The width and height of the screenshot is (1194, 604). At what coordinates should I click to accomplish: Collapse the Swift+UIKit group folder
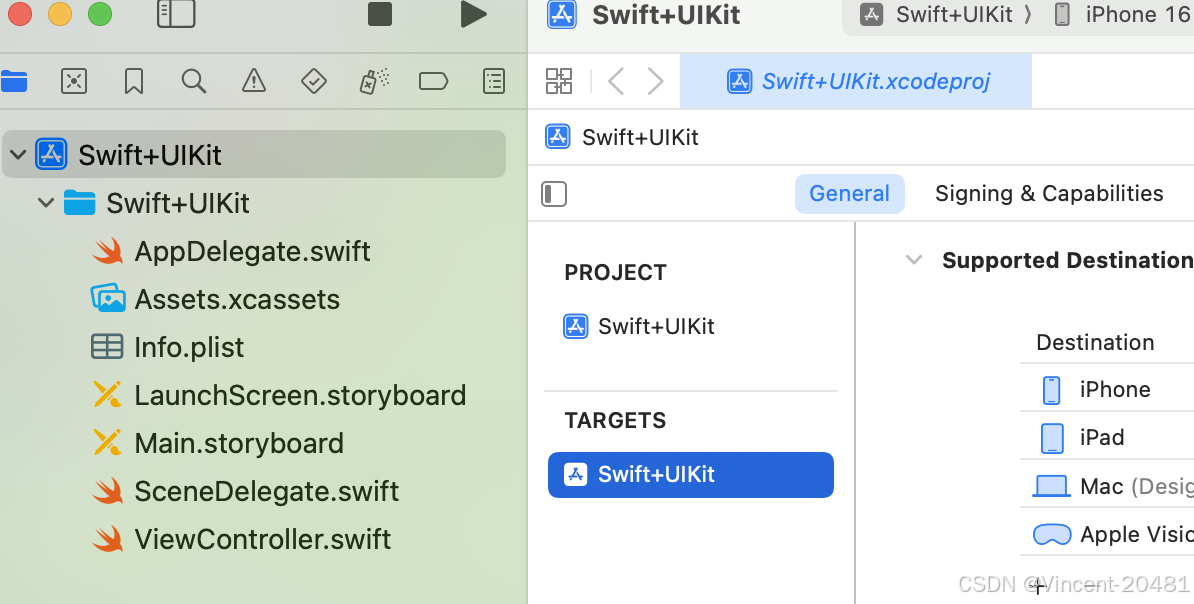[45, 202]
